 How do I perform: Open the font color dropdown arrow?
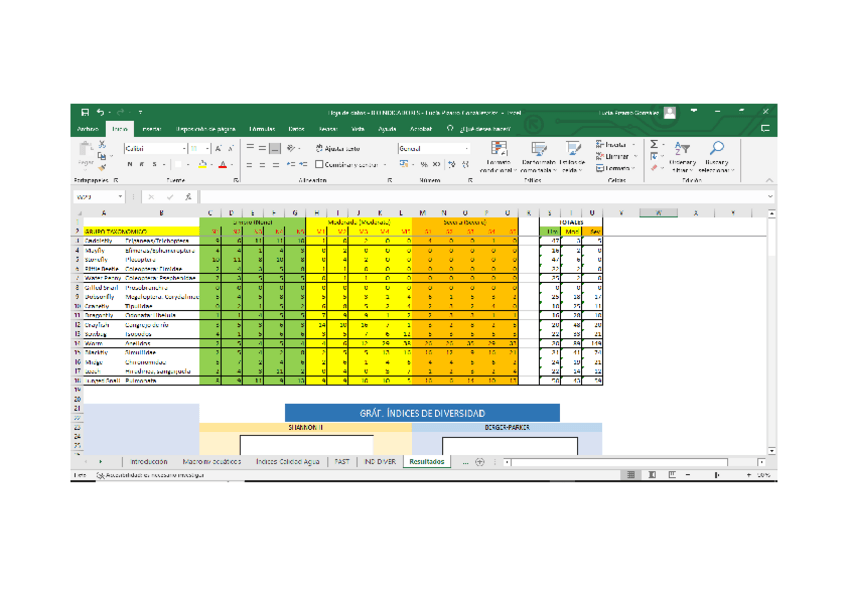232,164
